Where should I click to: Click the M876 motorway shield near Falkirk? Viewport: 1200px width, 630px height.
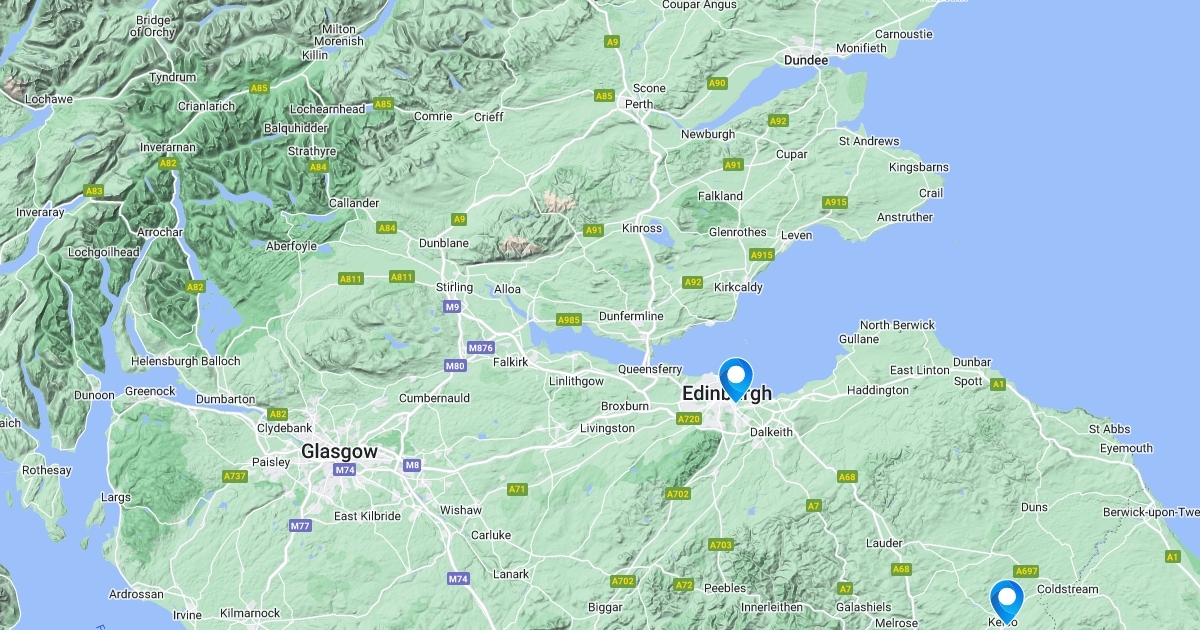click(x=481, y=348)
